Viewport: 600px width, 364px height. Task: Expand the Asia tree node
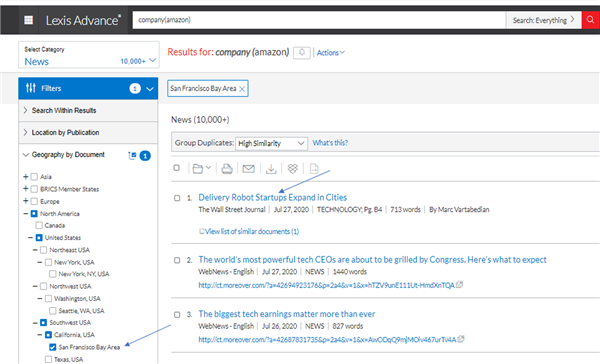tap(26, 176)
